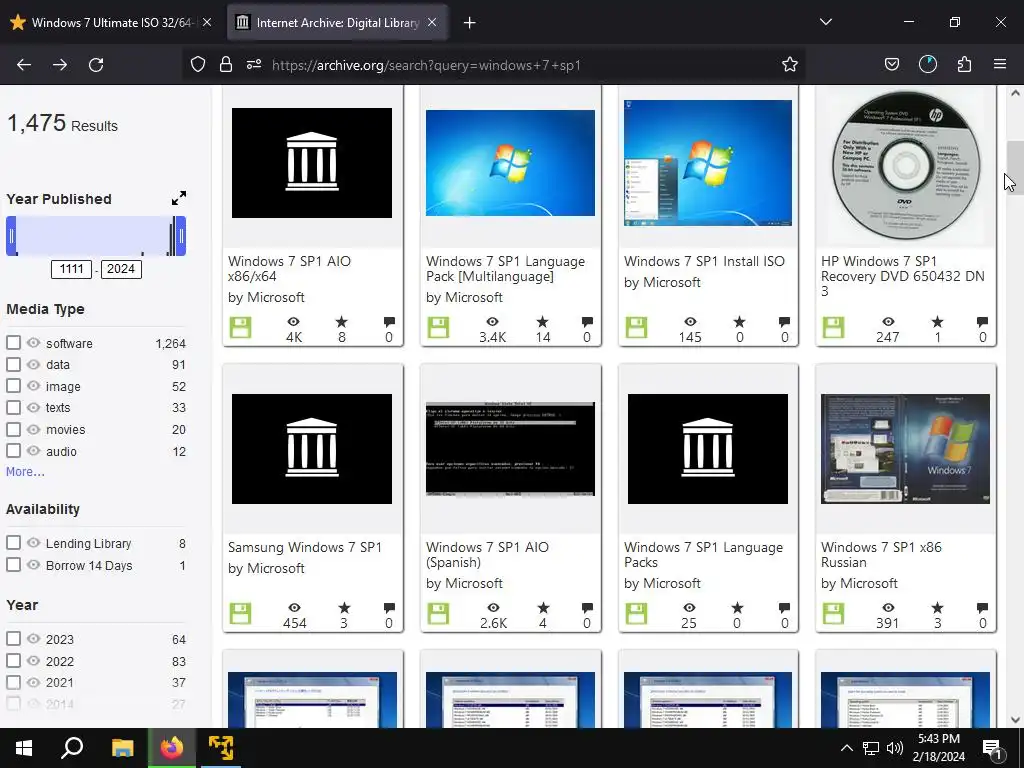Click the end year field 2024
1024x768 pixels.
(x=121, y=269)
